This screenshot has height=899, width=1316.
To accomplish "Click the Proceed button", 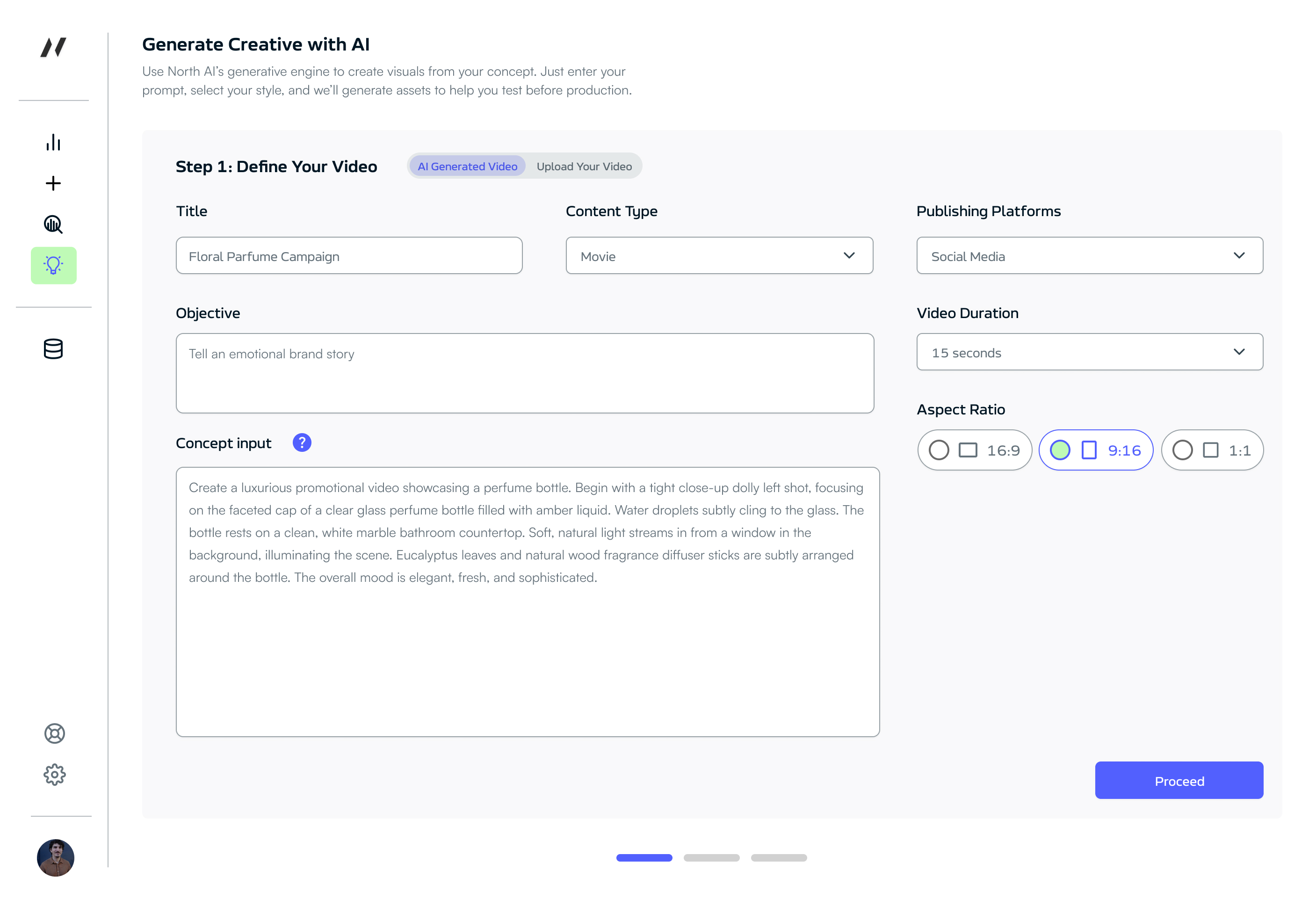I will pos(1179,780).
